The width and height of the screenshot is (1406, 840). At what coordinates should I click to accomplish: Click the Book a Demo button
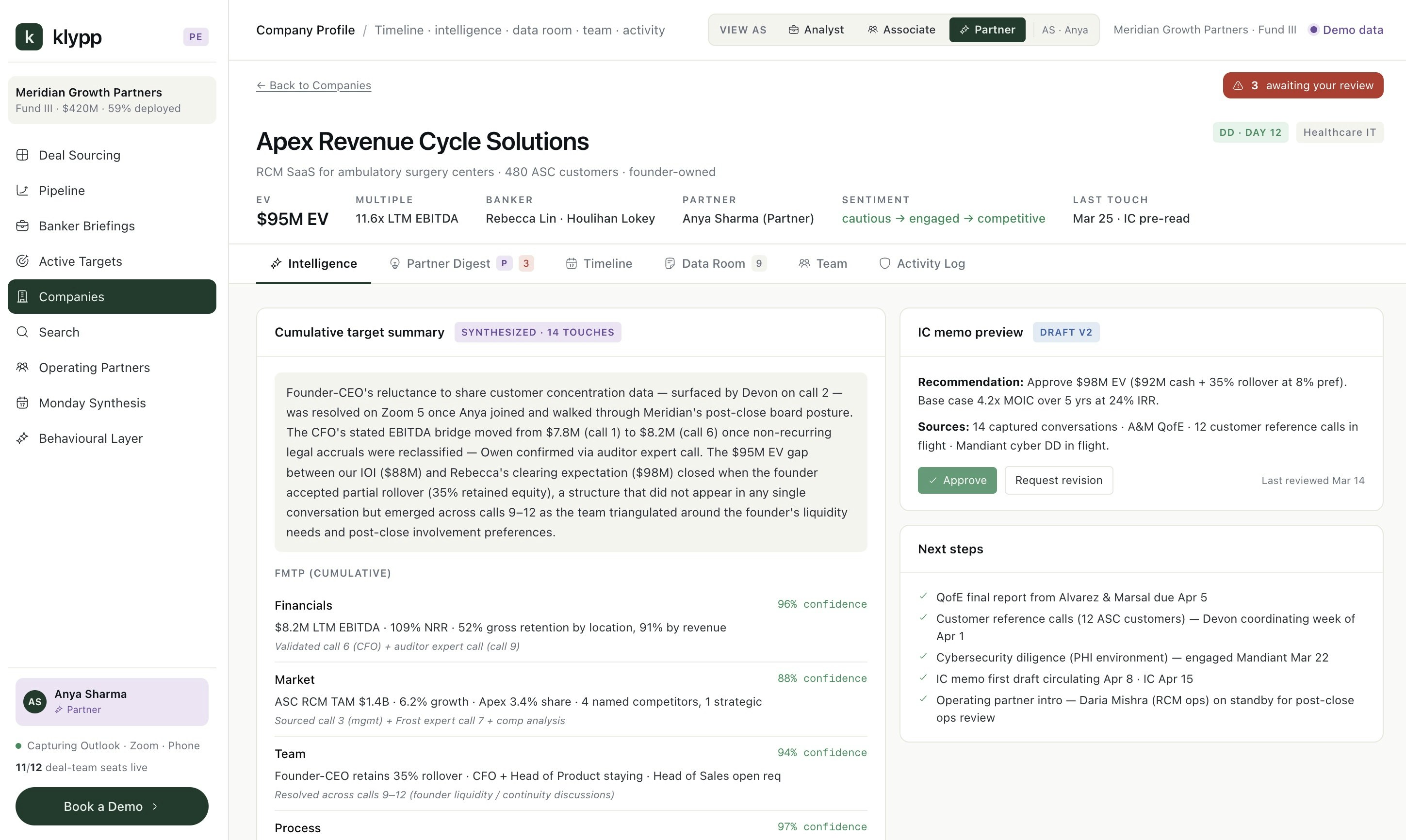(x=112, y=807)
